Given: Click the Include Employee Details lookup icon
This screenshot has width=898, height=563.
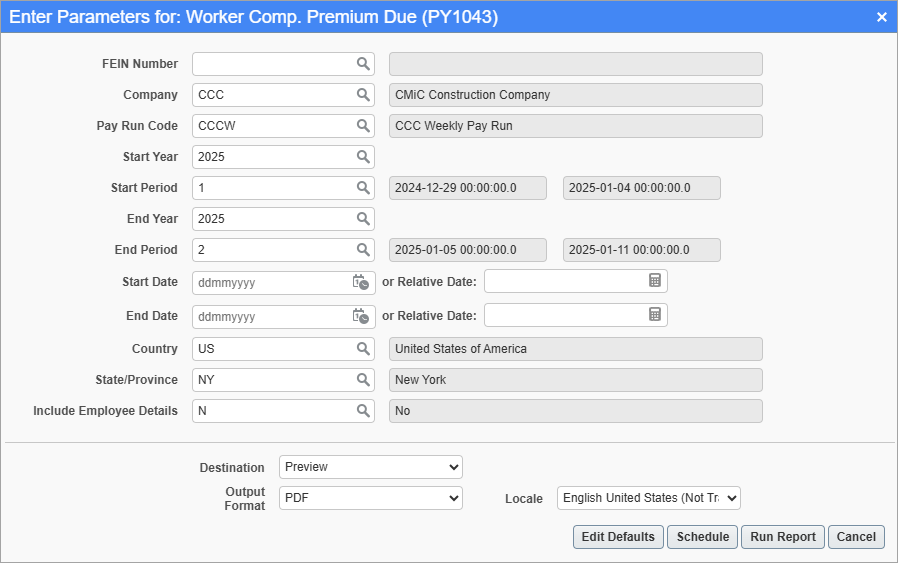Looking at the screenshot, I should (x=363, y=411).
